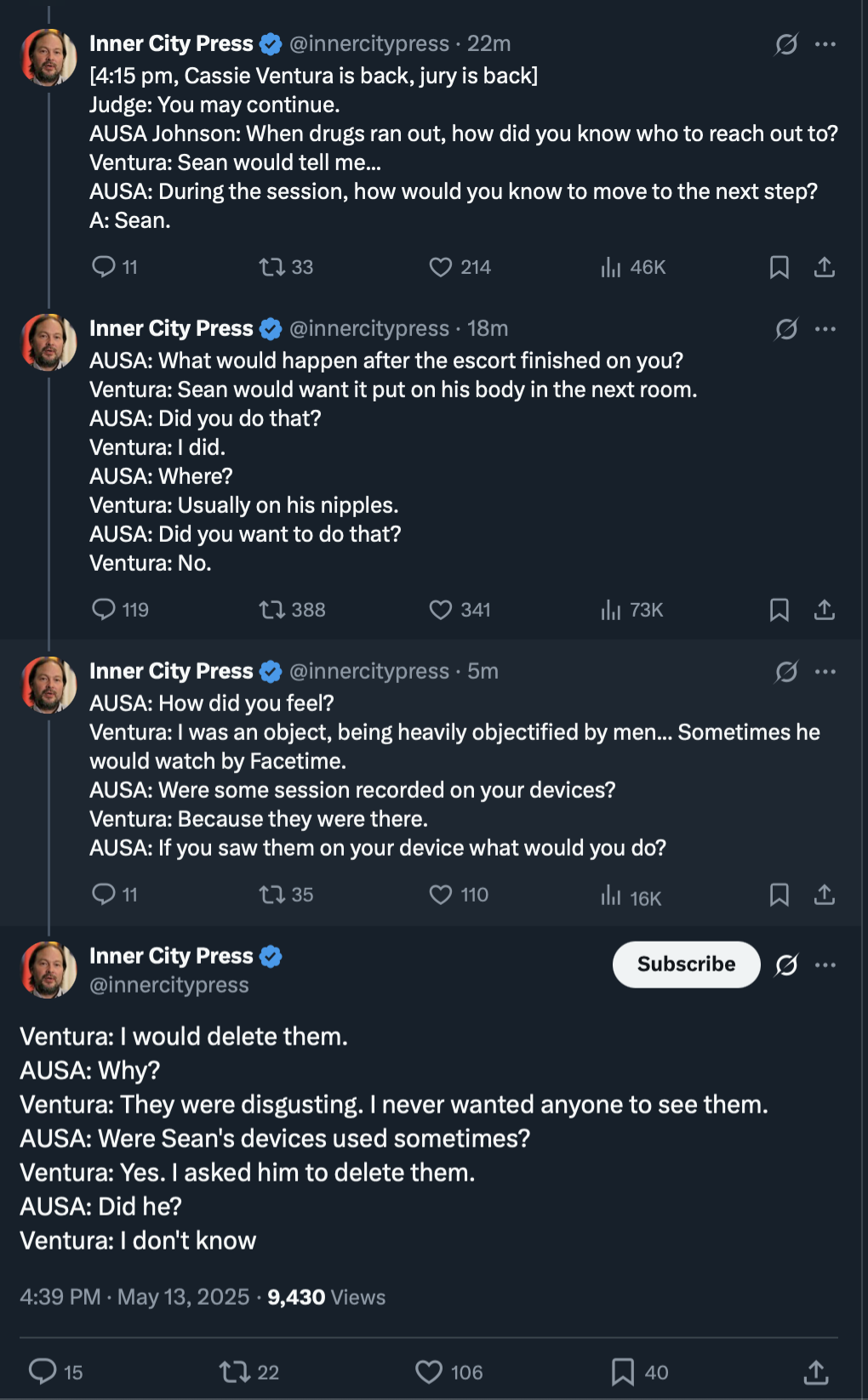View analytics showing 46K views
Viewport: 868px width, 1400px height.
633,267
